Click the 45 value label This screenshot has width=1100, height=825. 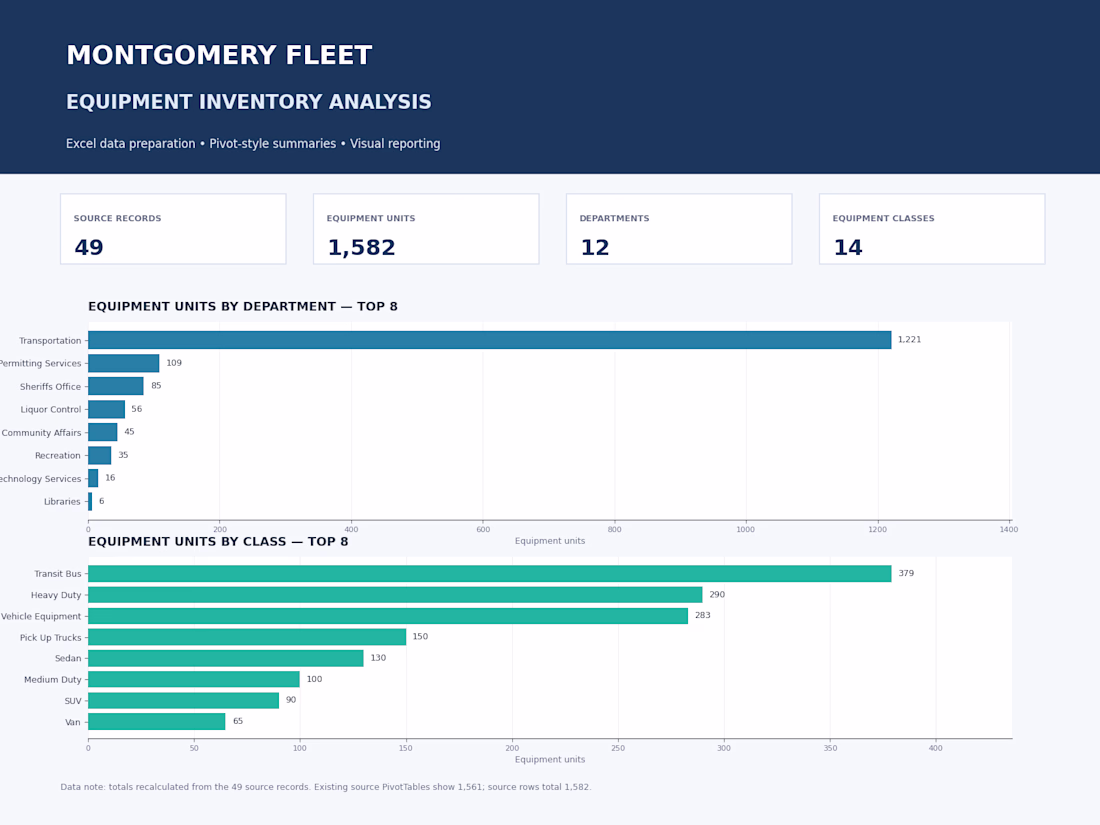[x=129, y=432]
